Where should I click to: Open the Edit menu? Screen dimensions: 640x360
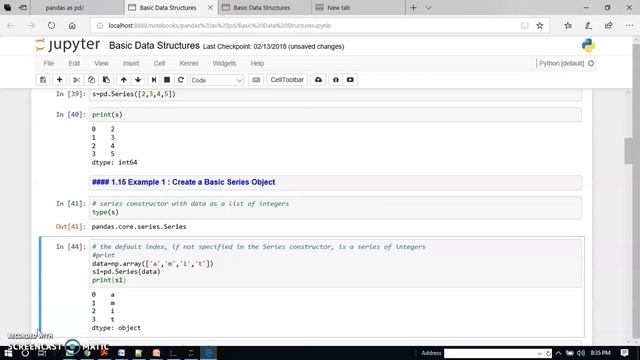click(x=74, y=63)
